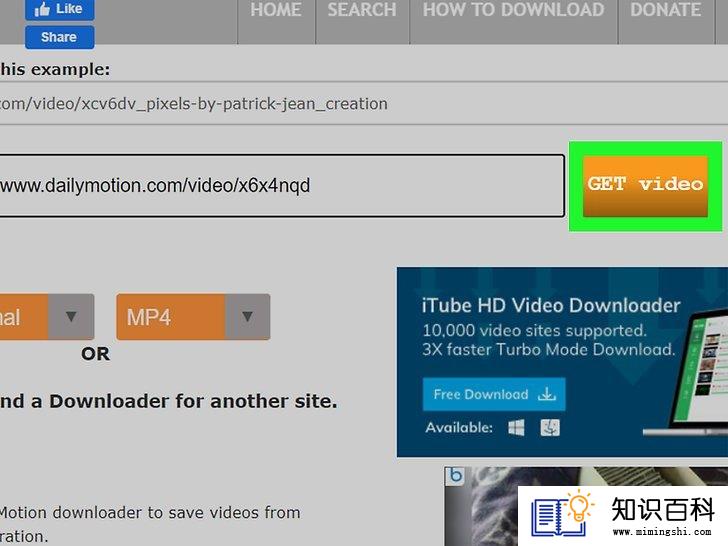Expand the quality dropdown left of MP4

tap(71, 317)
